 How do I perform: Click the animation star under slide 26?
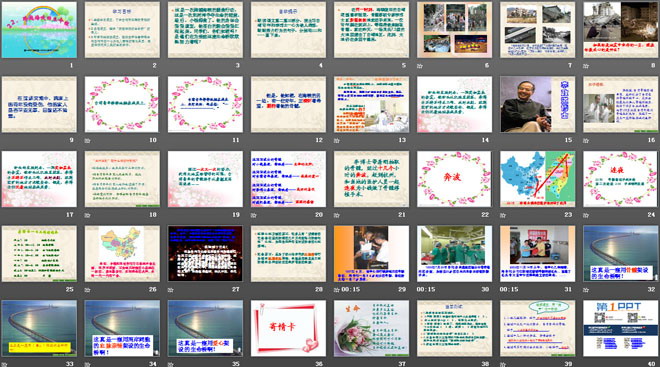(87, 290)
